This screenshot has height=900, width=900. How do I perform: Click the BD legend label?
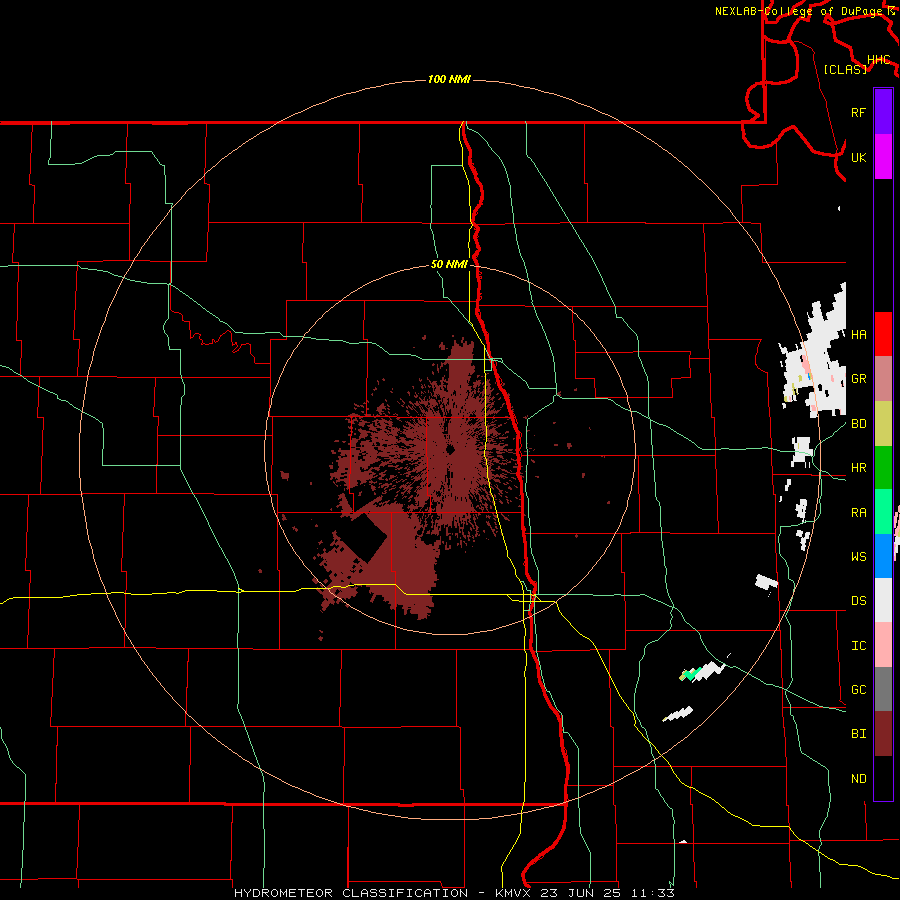point(858,424)
